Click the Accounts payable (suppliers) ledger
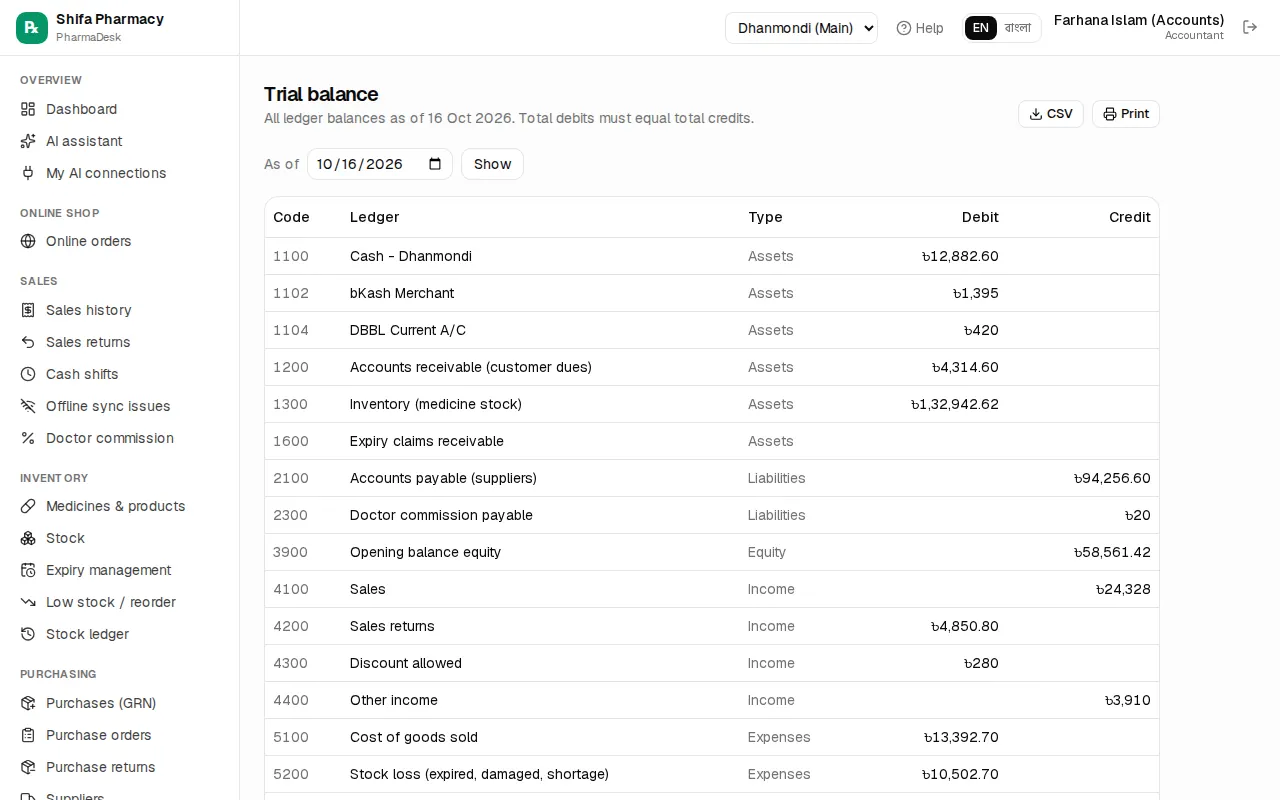Viewport: 1280px width, 800px height. [x=443, y=478]
